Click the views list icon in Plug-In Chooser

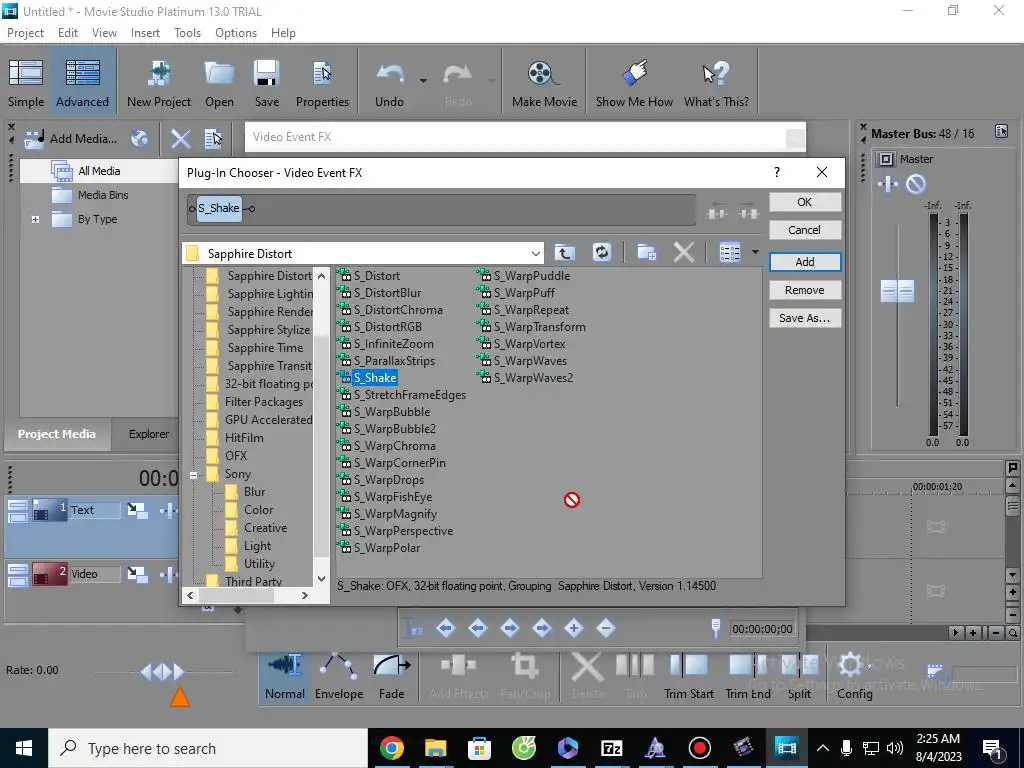tap(729, 252)
